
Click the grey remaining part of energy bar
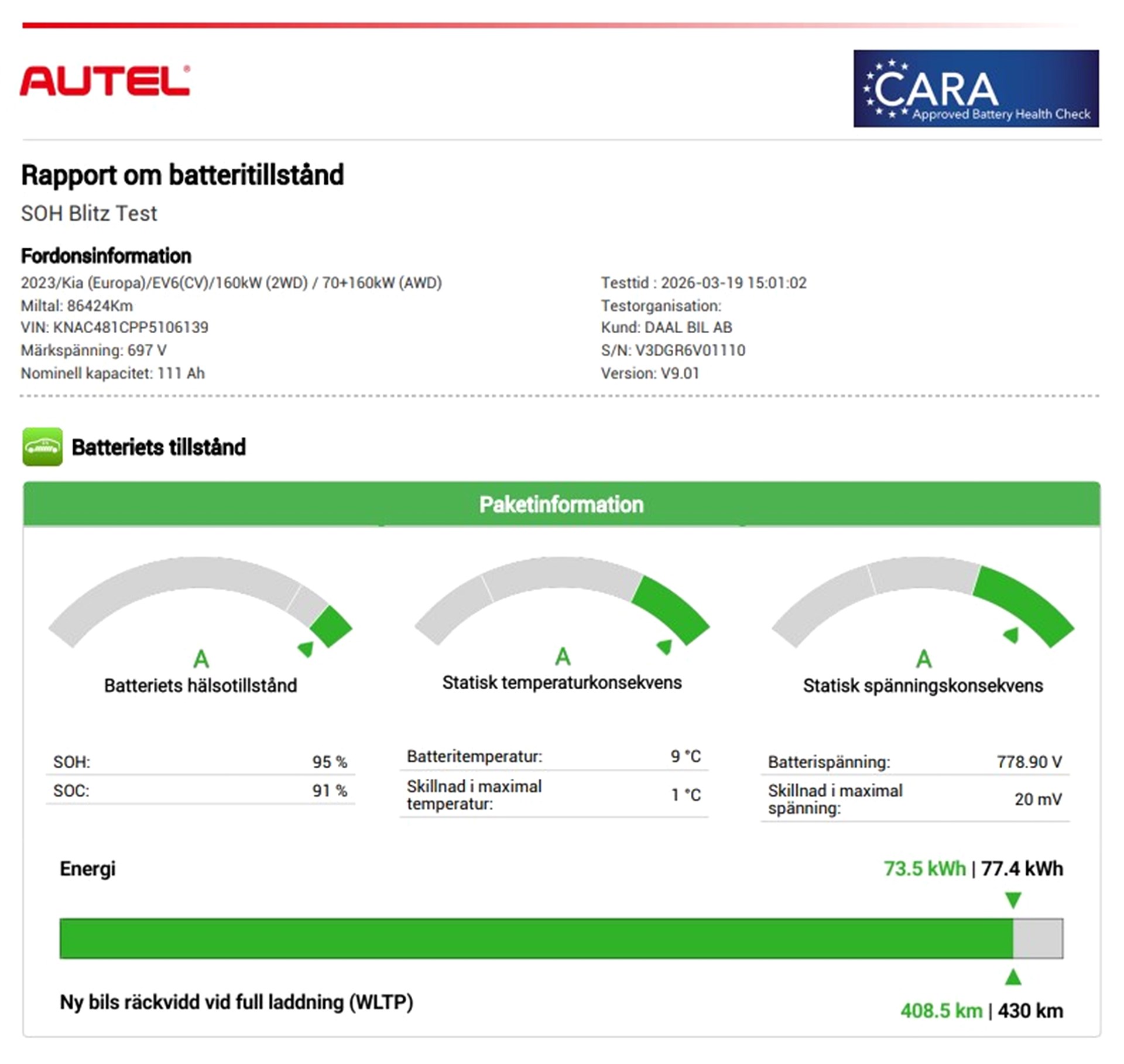pyautogui.click(x=1038, y=938)
